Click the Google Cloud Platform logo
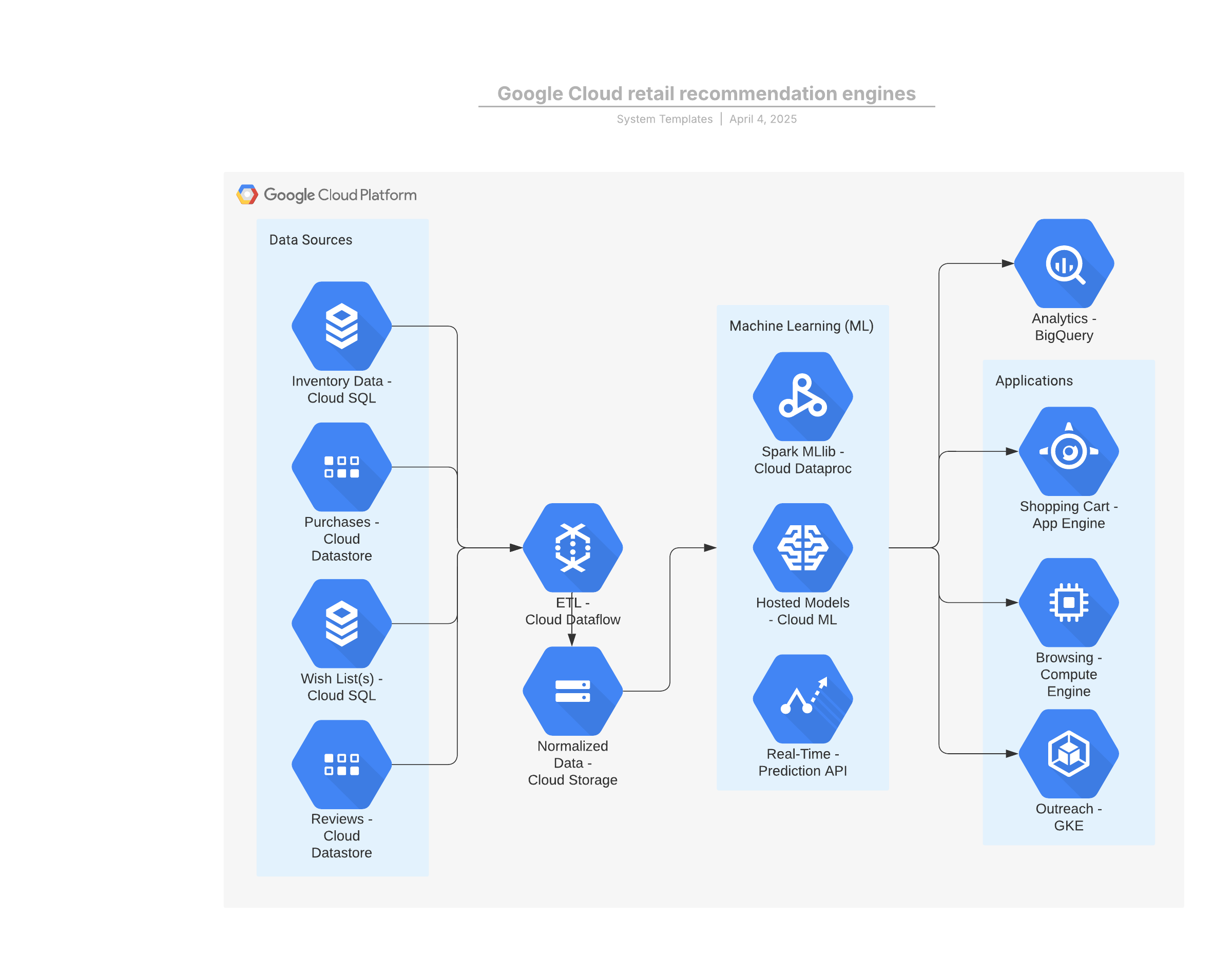The width and height of the screenshot is (1232, 955). point(326,195)
